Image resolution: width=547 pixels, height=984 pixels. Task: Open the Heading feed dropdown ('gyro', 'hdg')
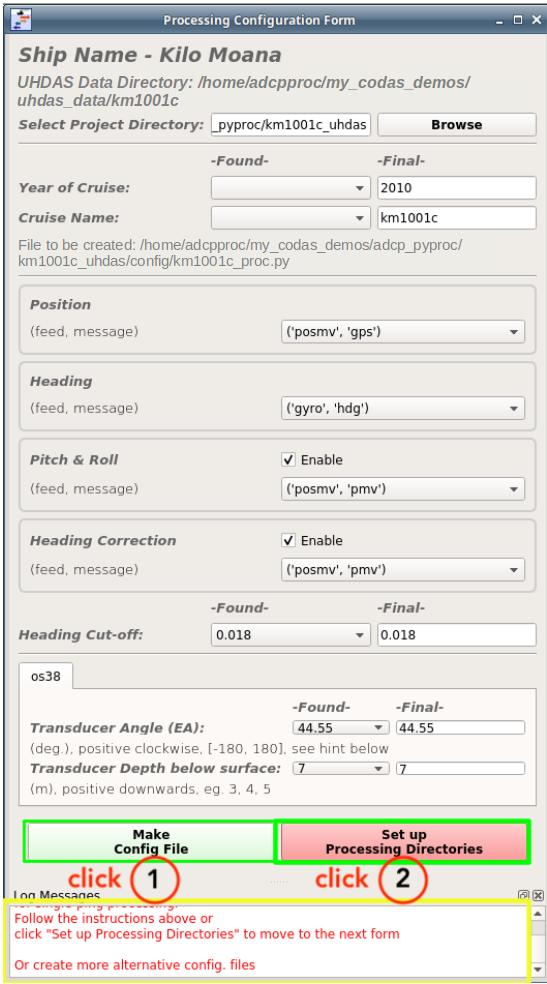pos(403,409)
